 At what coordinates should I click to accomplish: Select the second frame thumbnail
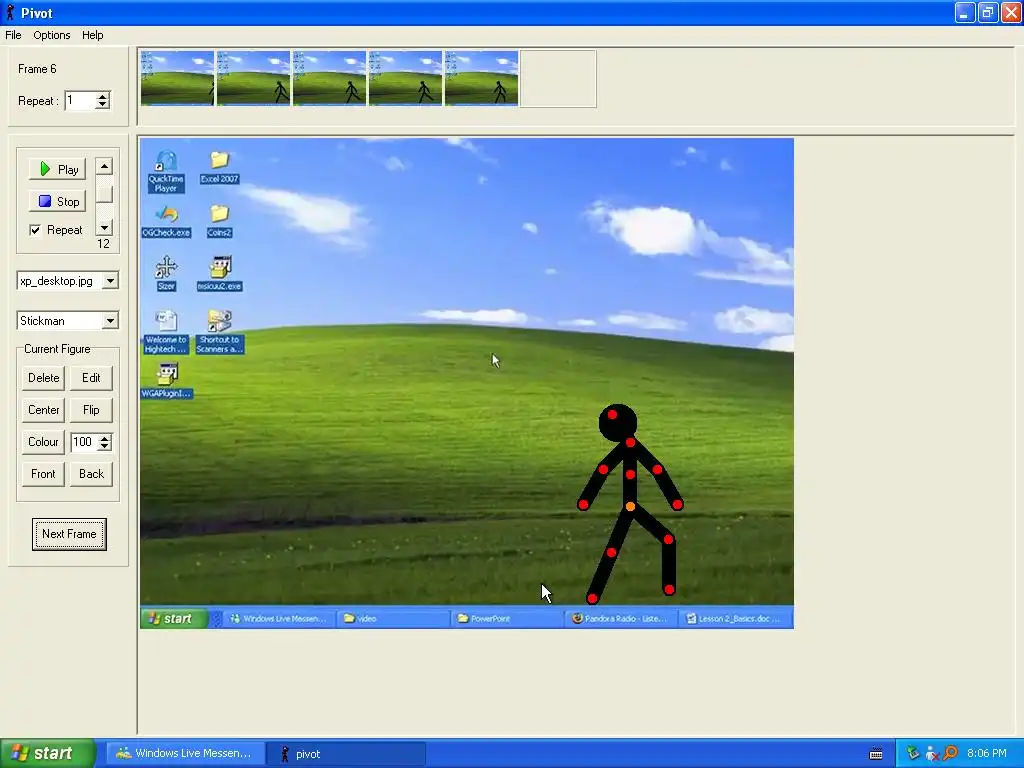point(253,78)
